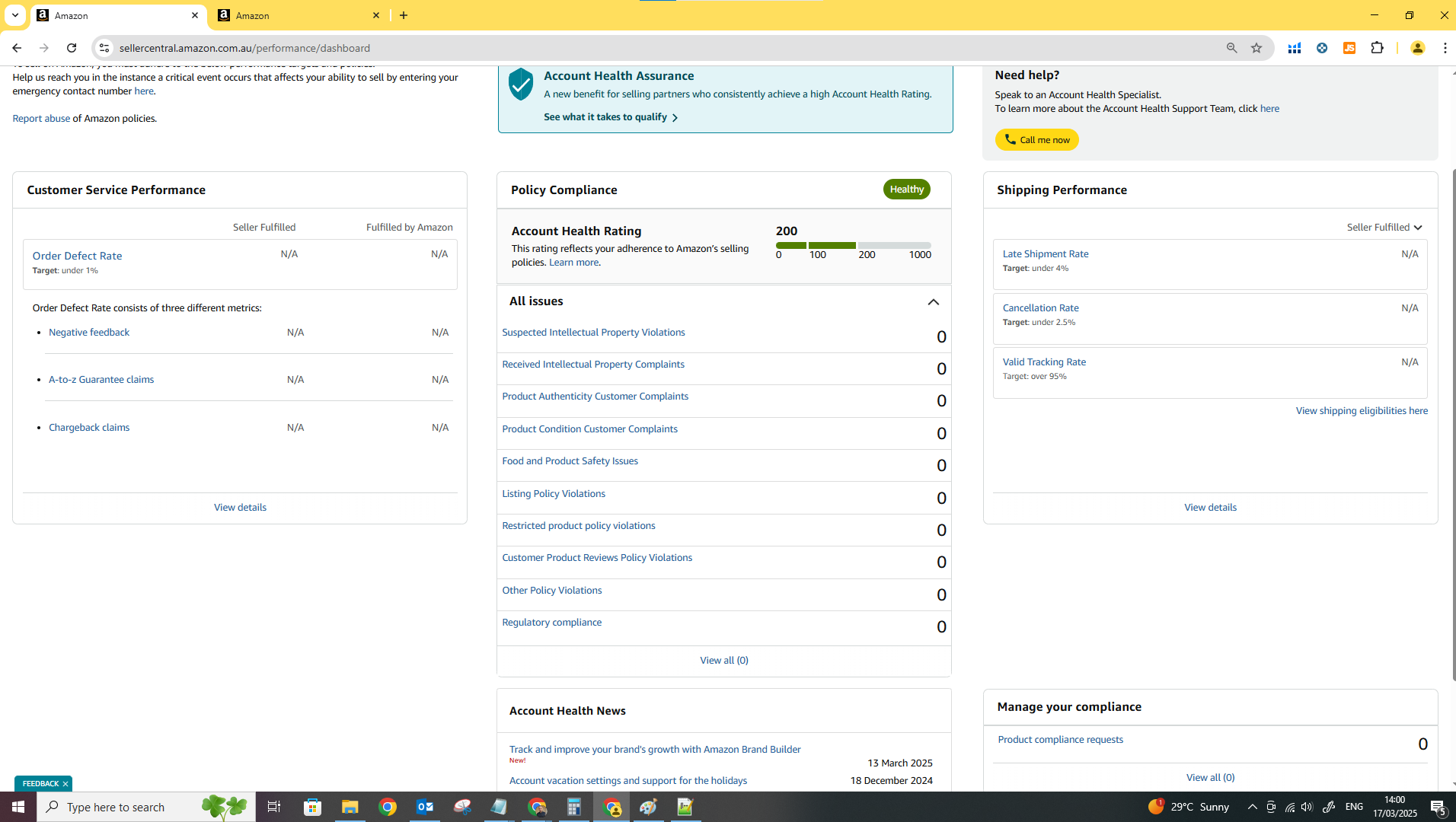
Task: Open the tab search dropdown arrow
Action: (14, 15)
